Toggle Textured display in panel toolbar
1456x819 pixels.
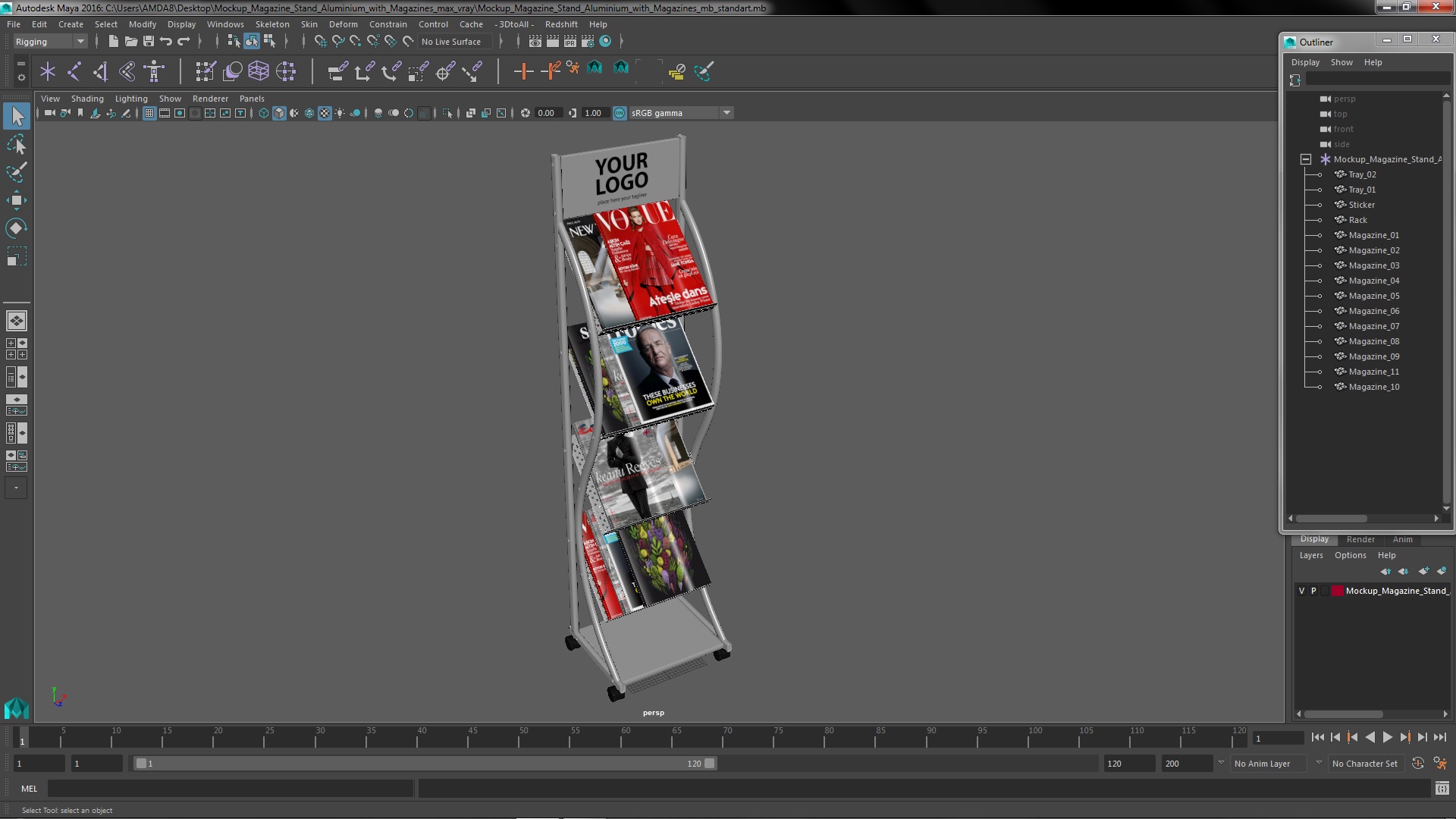[x=325, y=113]
